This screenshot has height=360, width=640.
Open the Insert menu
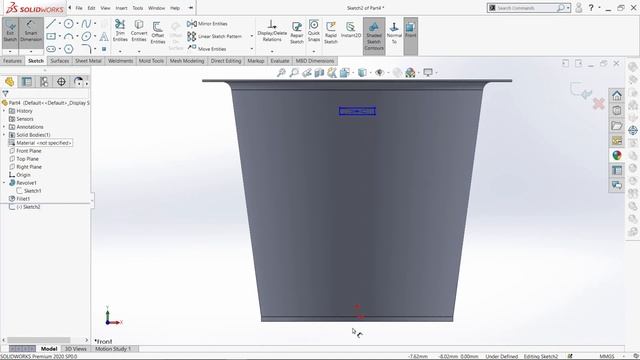(121, 8)
